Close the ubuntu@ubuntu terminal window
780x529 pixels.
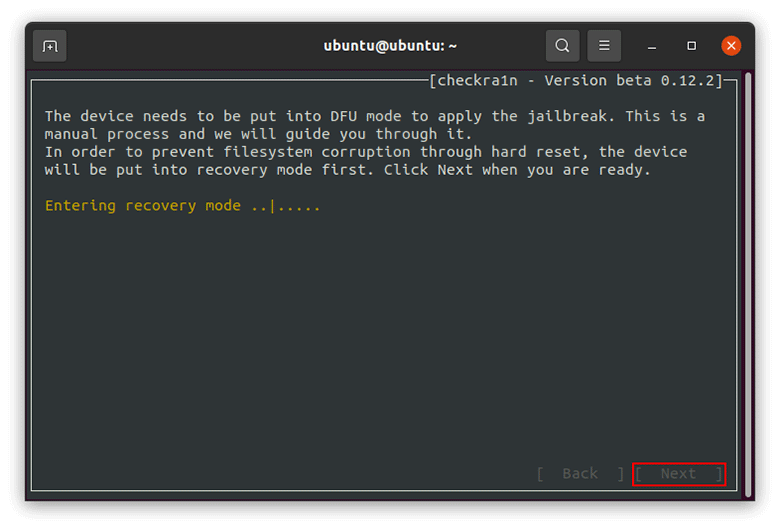(731, 46)
